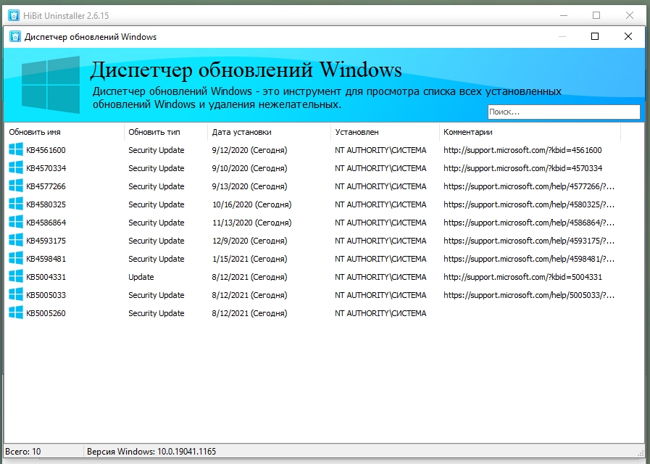Maximize the HiBit Uninstaller main window
650x464 pixels.
click(596, 15)
